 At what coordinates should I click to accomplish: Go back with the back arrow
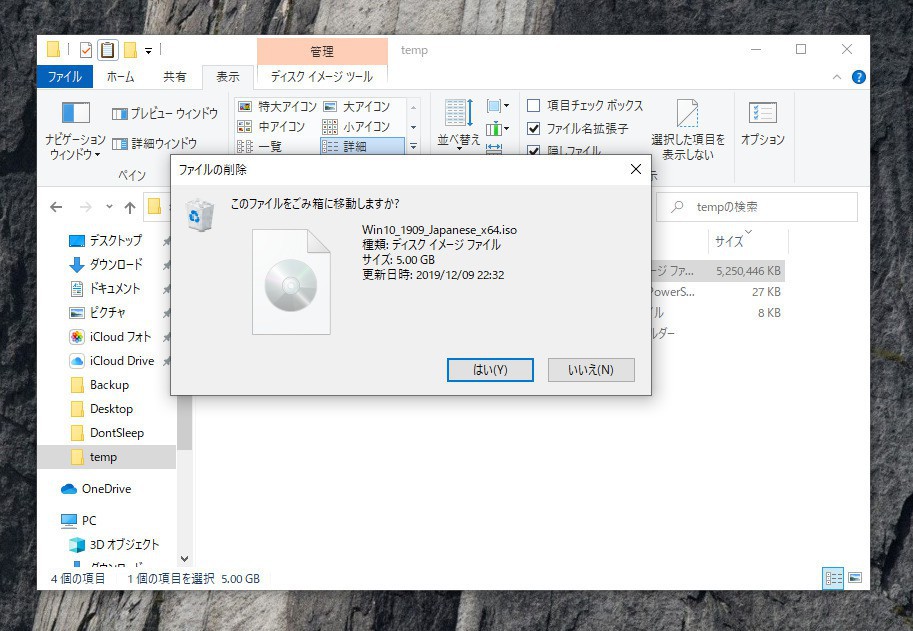pyautogui.click(x=56, y=207)
